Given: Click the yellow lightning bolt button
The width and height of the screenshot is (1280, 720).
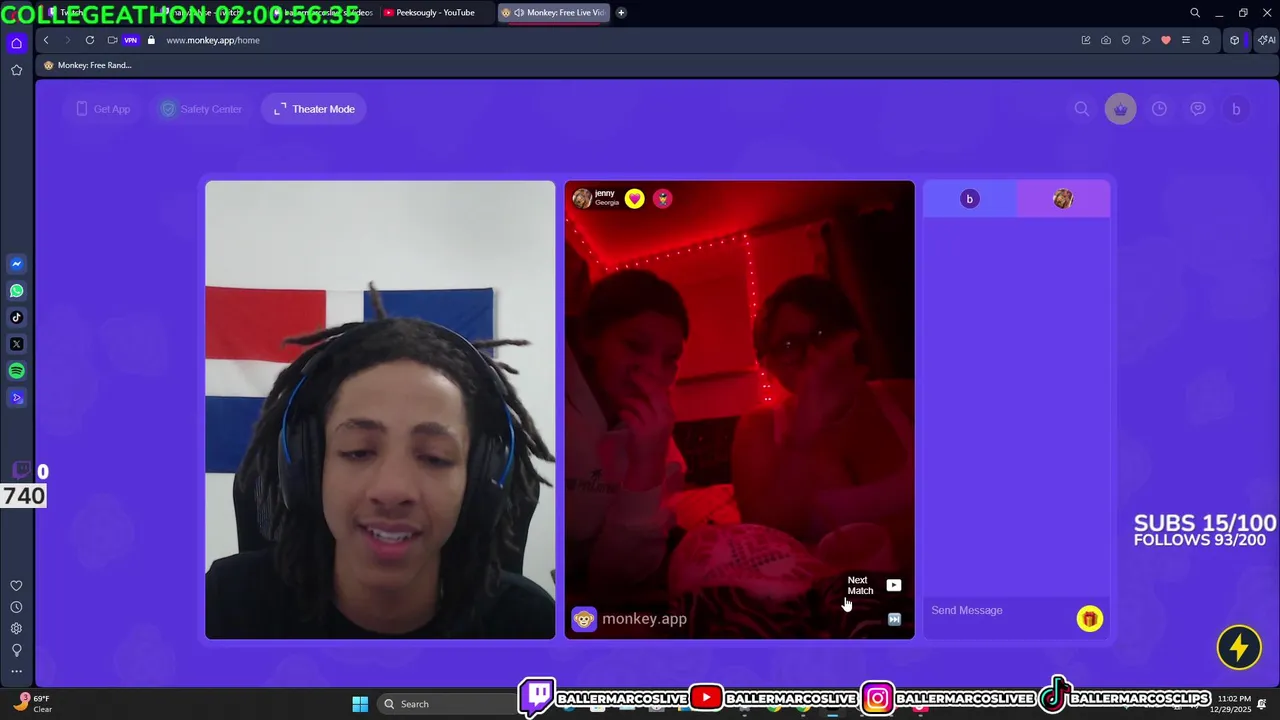Looking at the screenshot, I should (1239, 648).
